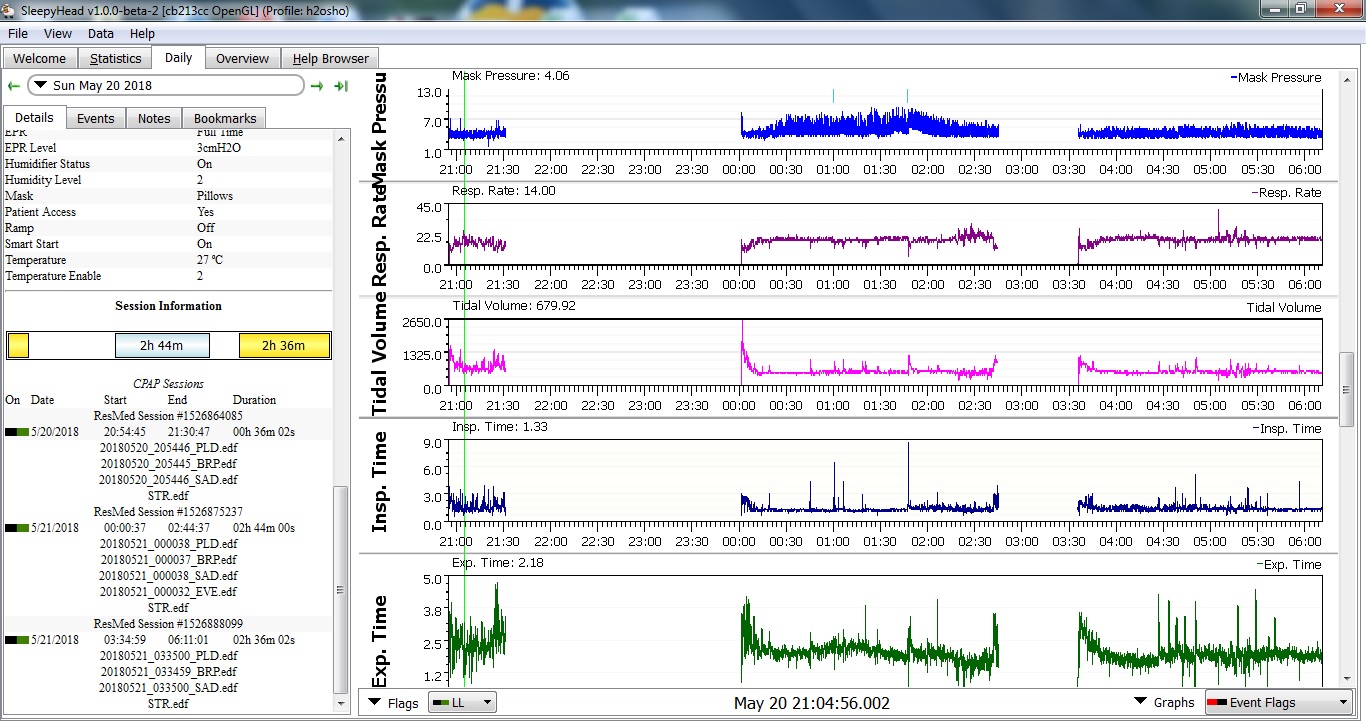The height and width of the screenshot is (728, 1366).
Task: Click the Mask Pressure: 4.06 readout
Action: click(x=510, y=75)
